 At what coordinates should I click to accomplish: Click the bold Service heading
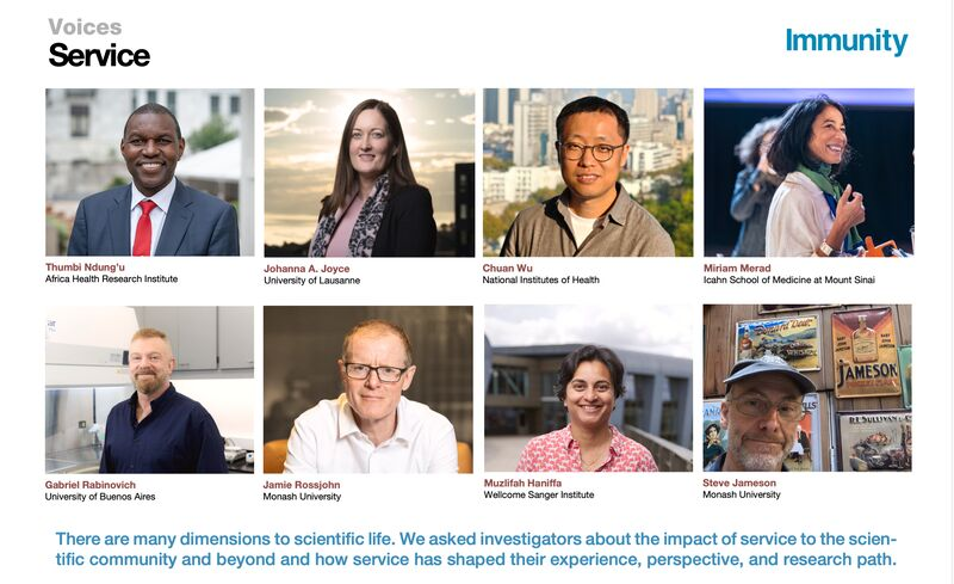[x=99, y=55]
